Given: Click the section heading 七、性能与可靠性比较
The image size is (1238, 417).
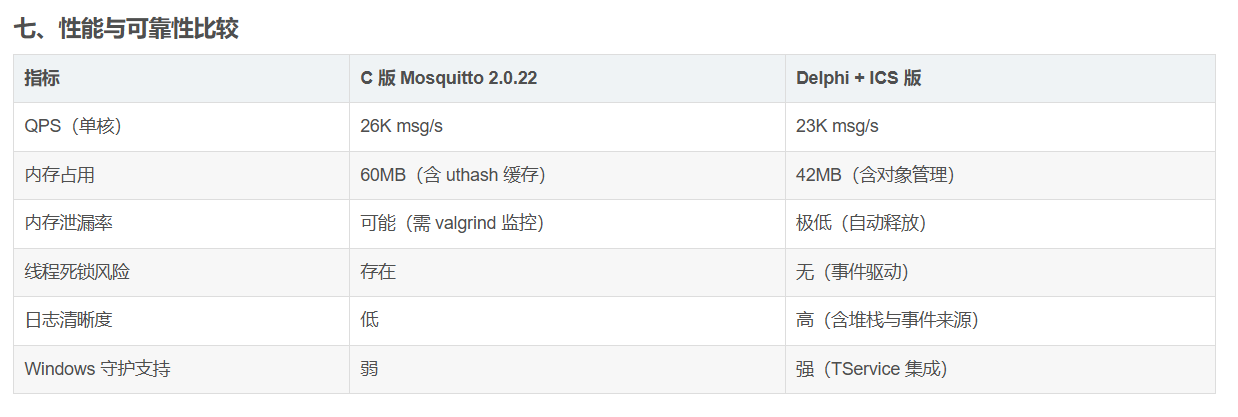Looking at the screenshot, I should tap(125, 29).
